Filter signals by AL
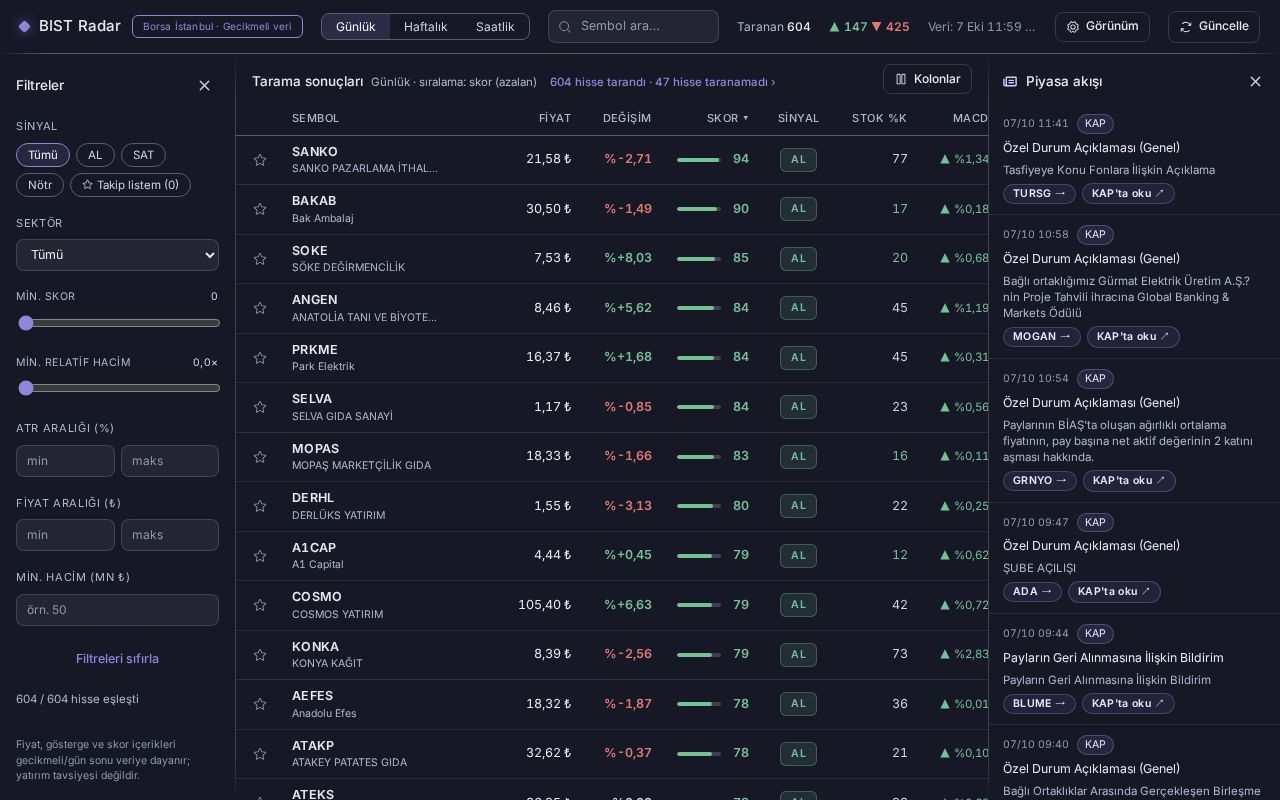This screenshot has width=1280, height=800. [95, 155]
